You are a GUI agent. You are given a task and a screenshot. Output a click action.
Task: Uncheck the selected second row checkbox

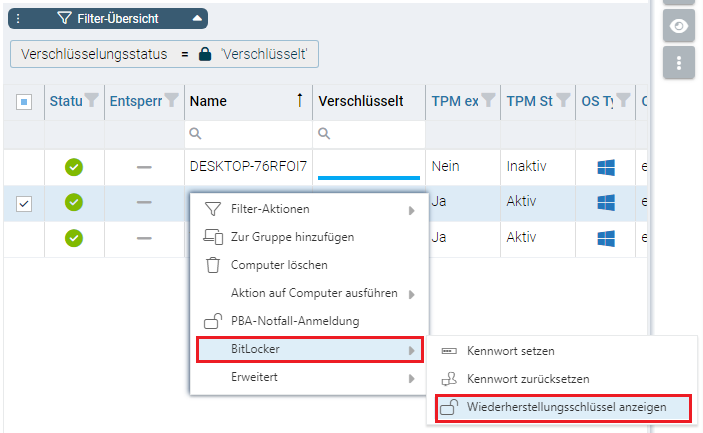coord(25,203)
